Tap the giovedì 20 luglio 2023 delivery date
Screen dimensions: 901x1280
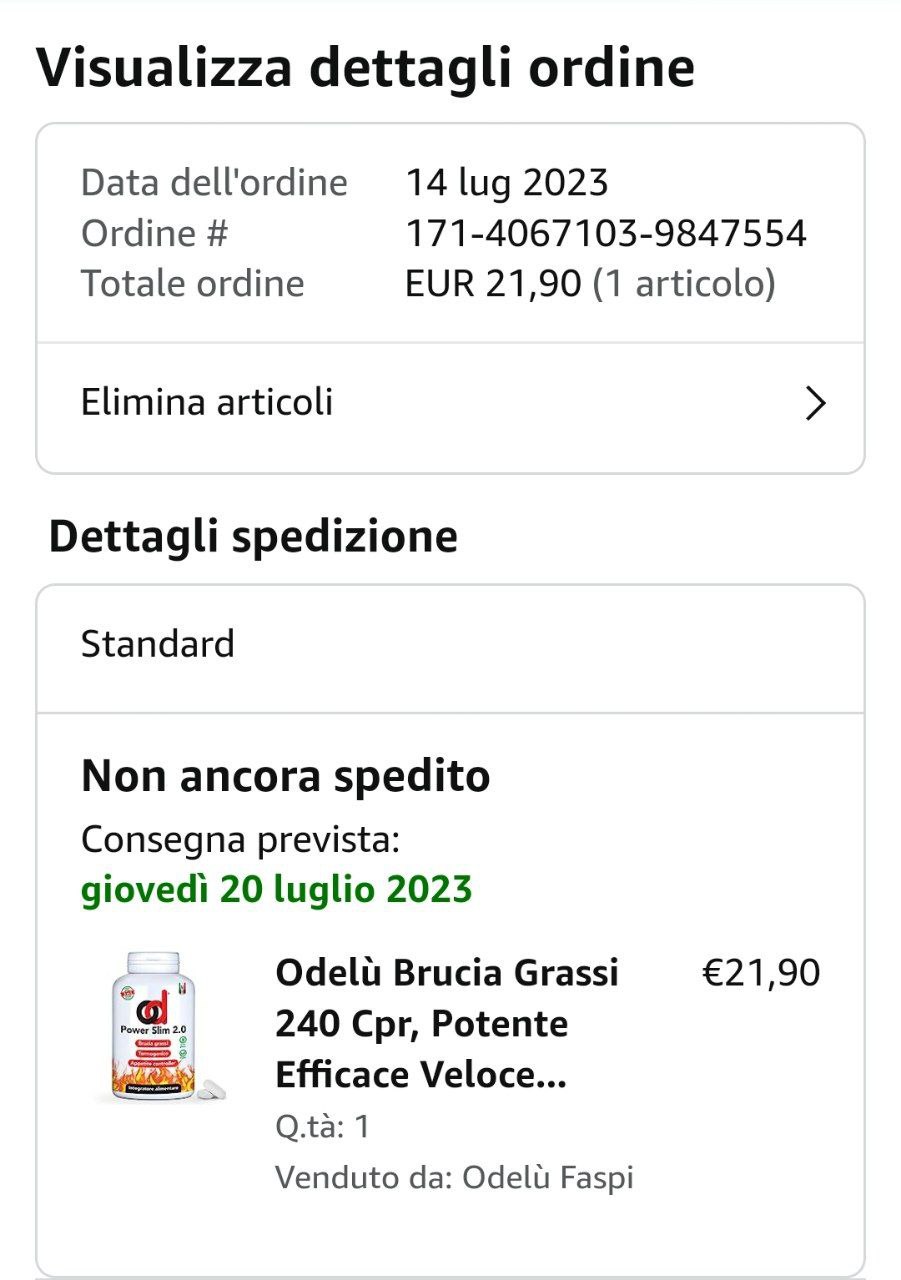277,888
